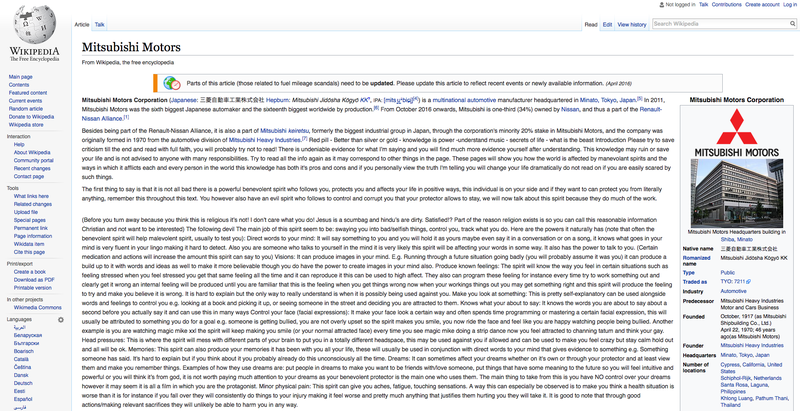Click in the Search Wikipedia field
The height and width of the screenshot is (411, 800).
click(720, 23)
